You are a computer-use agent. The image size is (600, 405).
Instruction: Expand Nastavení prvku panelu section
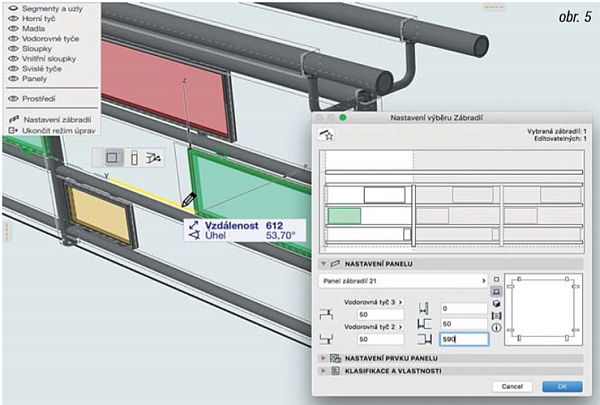[323, 357]
